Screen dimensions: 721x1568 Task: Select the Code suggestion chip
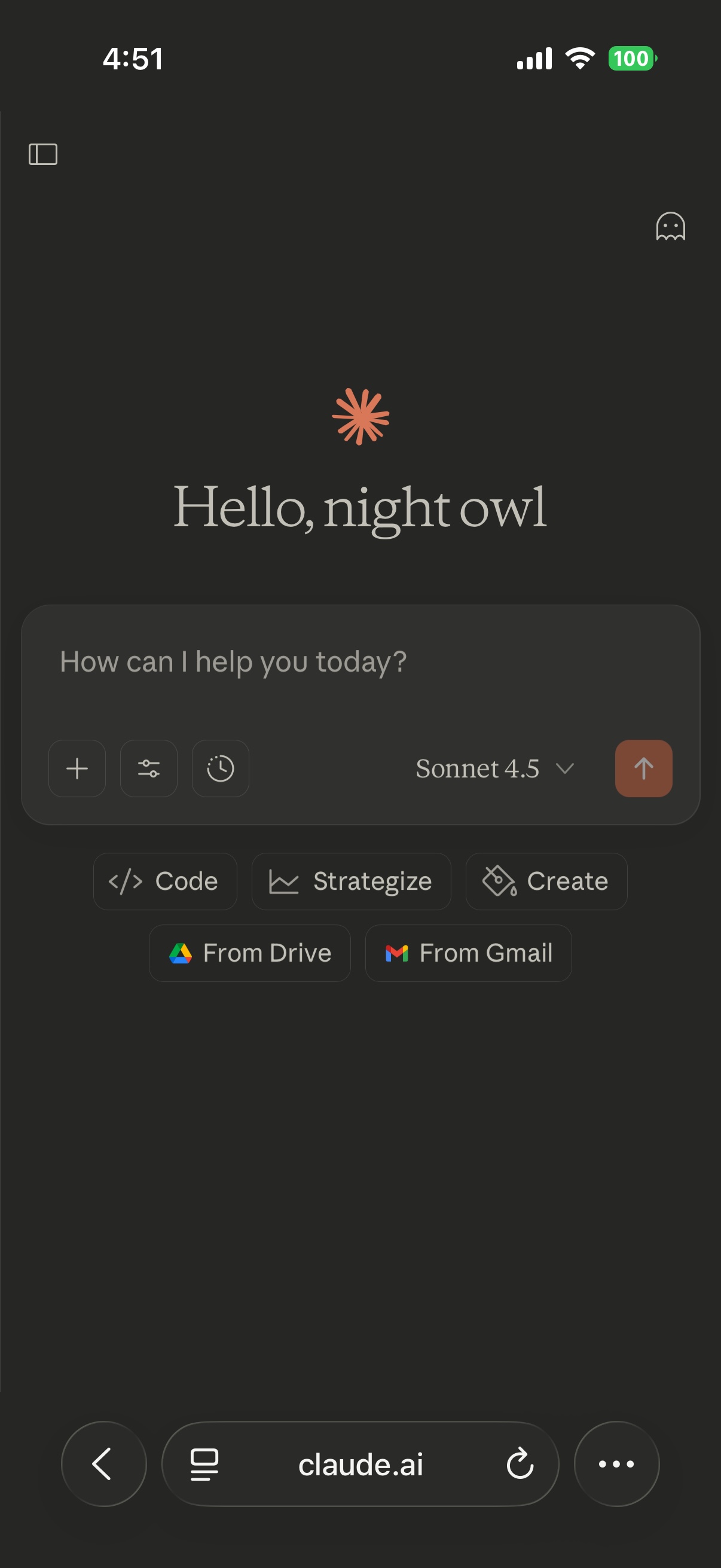pyautogui.click(x=165, y=881)
